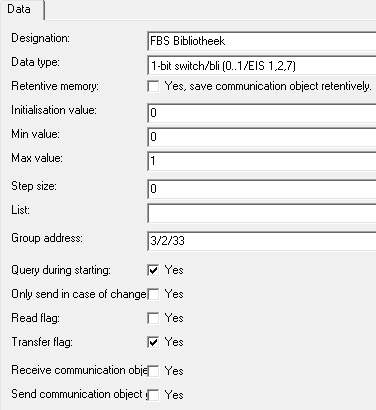
Task: Enable Only send in case of change
Action: pos(153,294)
